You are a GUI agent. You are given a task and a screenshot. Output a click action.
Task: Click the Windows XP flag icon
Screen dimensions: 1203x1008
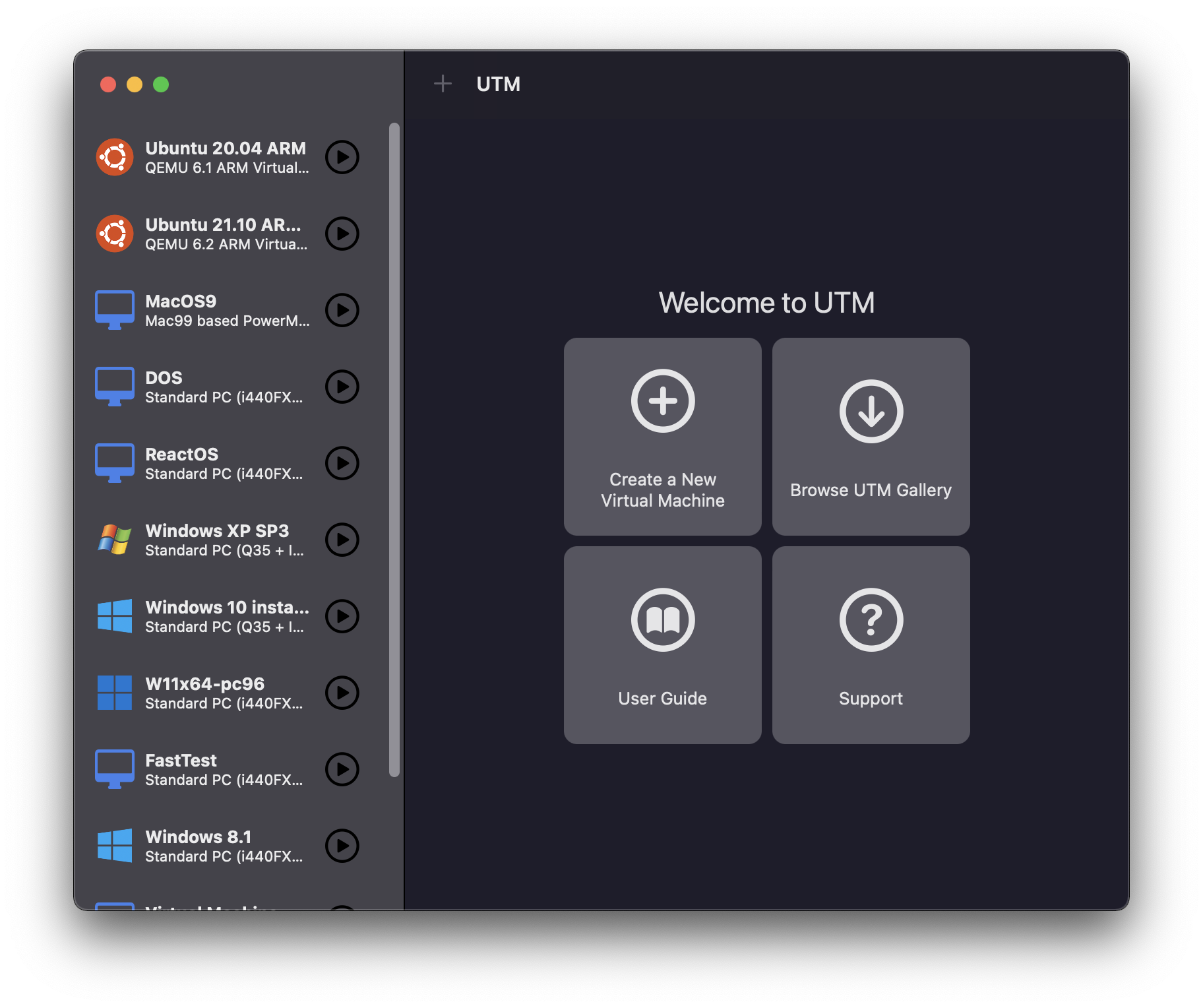coord(115,540)
